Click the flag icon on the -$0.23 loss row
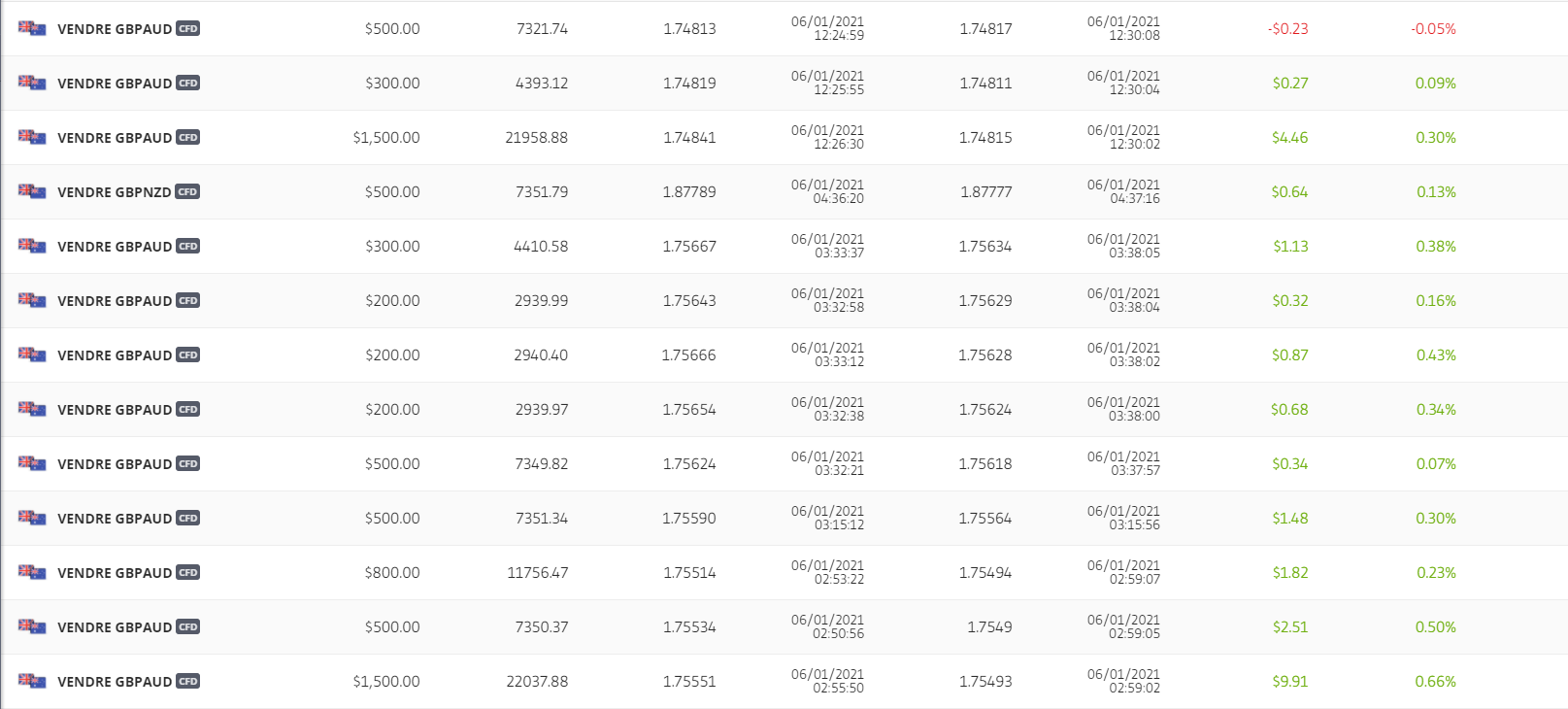The height and width of the screenshot is (709, 1568). [x=32, y=28]
